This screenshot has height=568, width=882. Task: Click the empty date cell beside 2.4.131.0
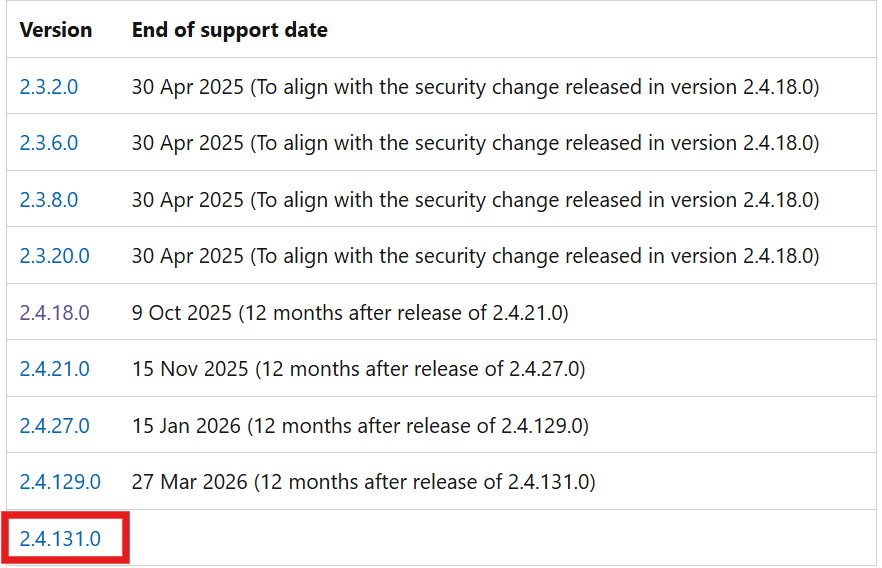[501, 538]
